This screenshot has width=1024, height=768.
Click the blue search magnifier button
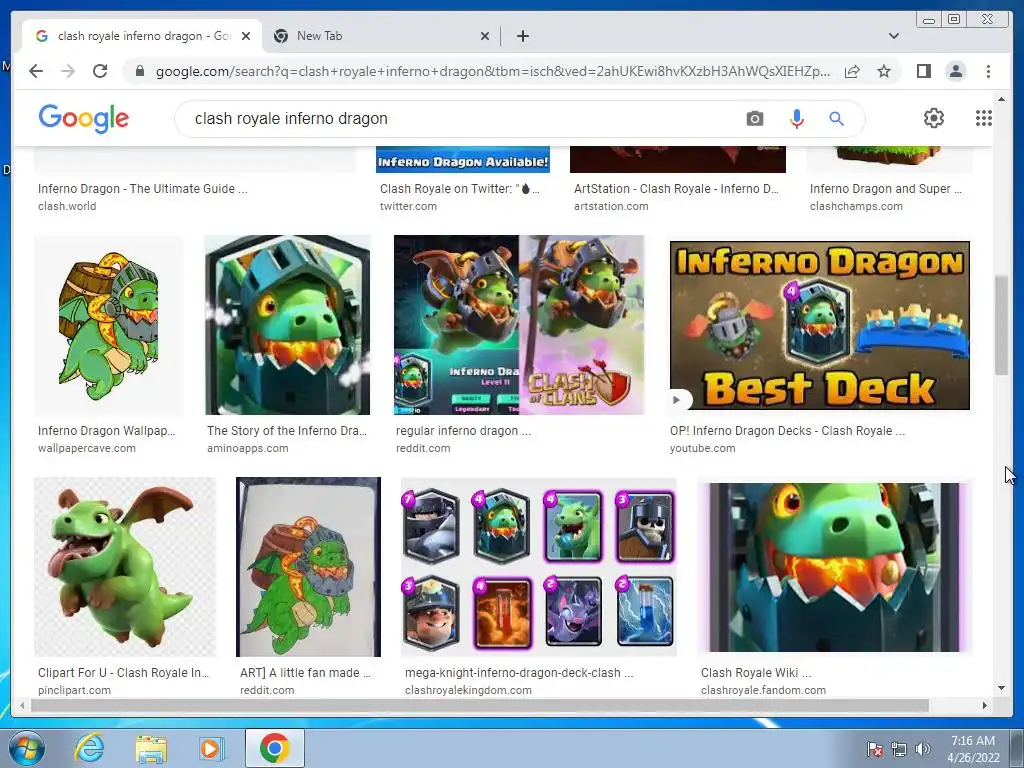(x=837, y=119)
